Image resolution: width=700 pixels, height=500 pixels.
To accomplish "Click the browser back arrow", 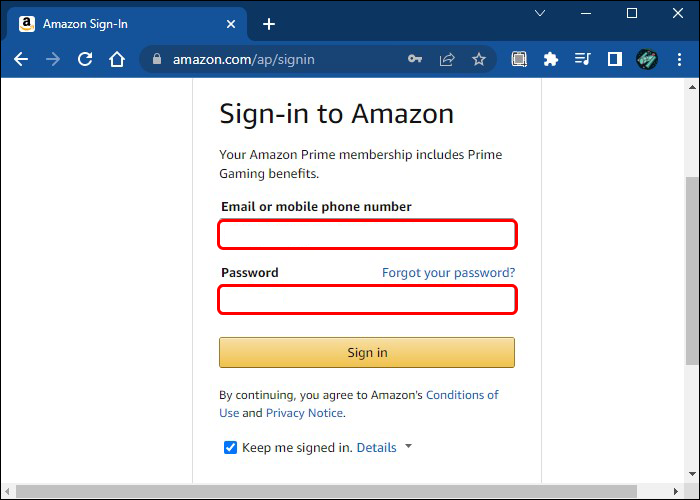I will pyautogui.click(x=20, y=59).
